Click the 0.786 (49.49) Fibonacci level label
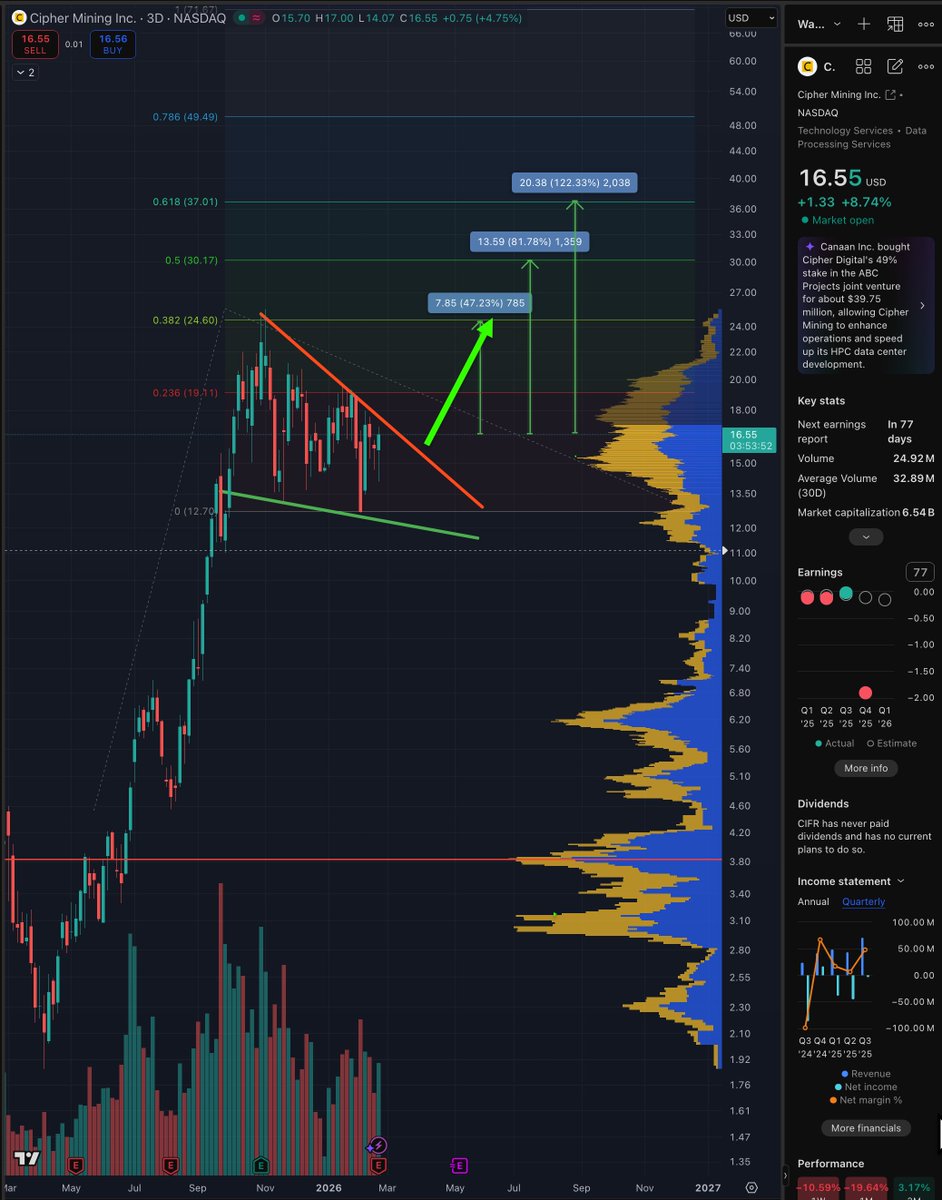 pyautogui.click(x=185, y=116)
